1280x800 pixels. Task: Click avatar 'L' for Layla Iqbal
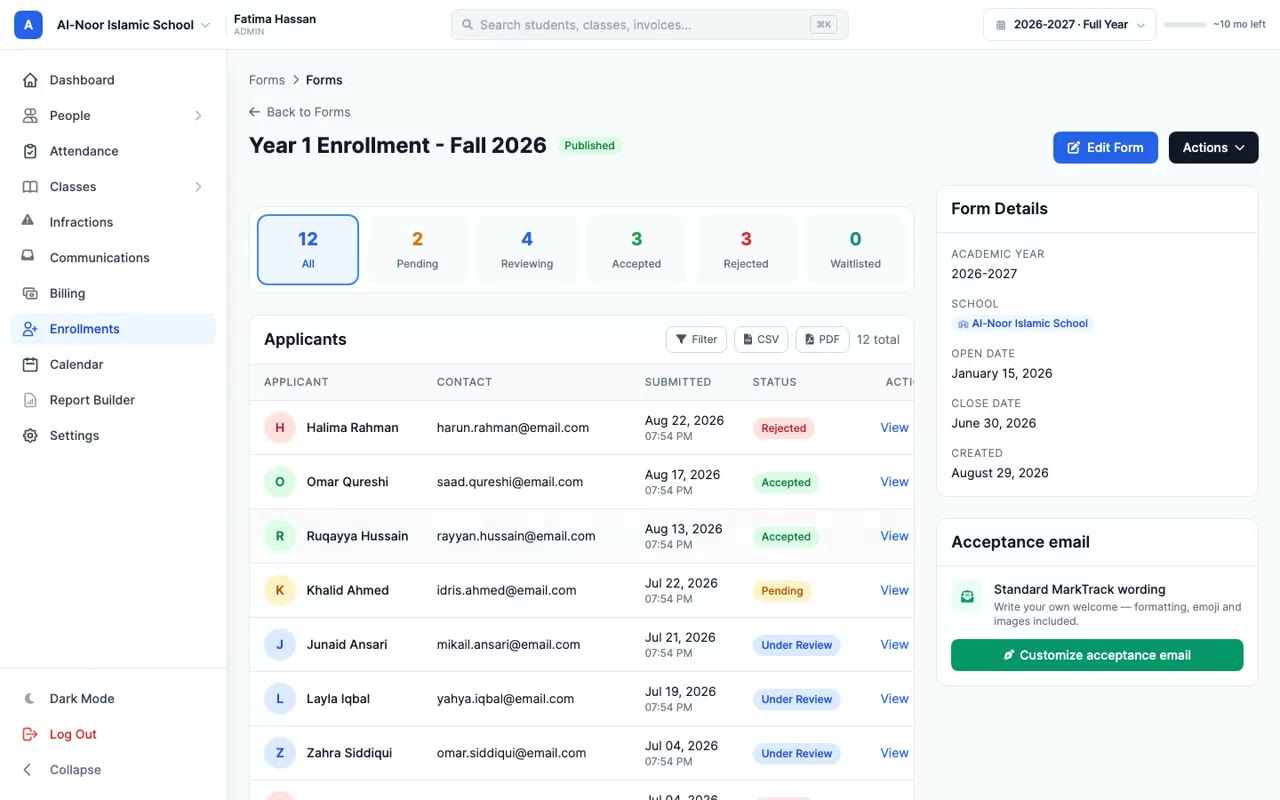[280, 699]
